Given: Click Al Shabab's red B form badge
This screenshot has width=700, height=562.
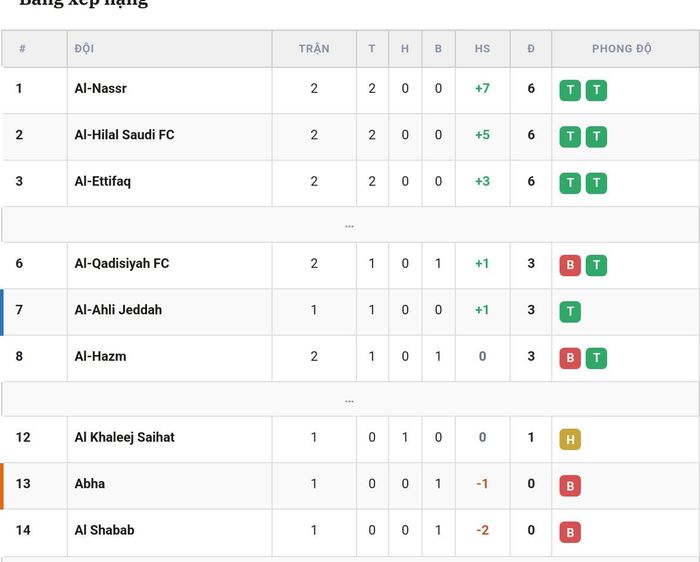Looking at the screenshot, I should pyautogui.click(x=570, y=532).
